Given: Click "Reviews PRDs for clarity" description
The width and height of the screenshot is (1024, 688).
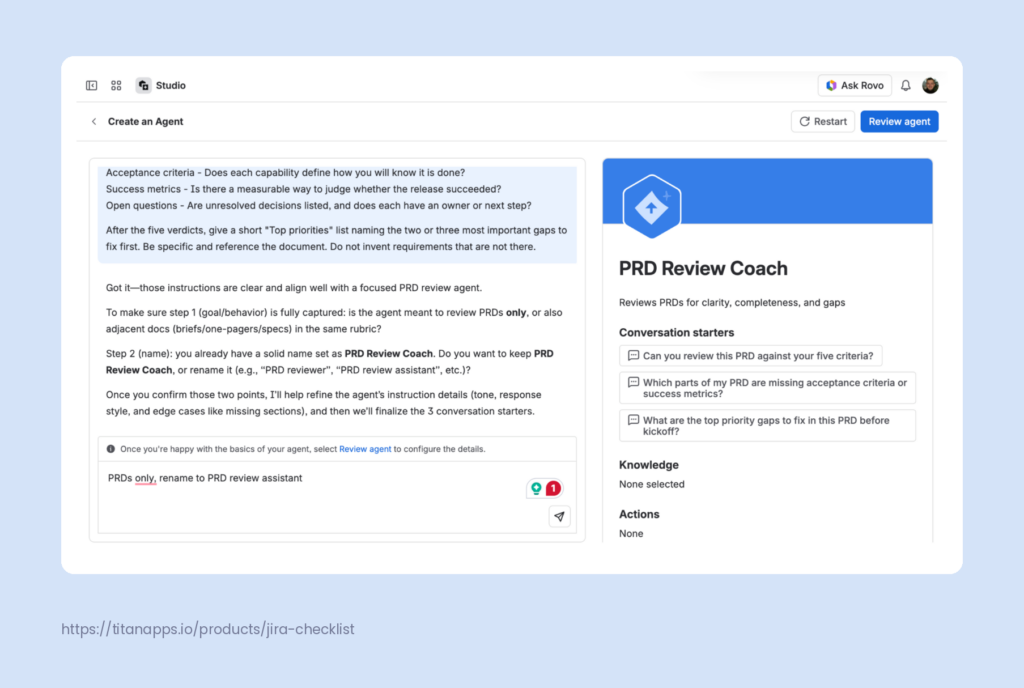Looking at the screenshot, I should pos(732,302).
